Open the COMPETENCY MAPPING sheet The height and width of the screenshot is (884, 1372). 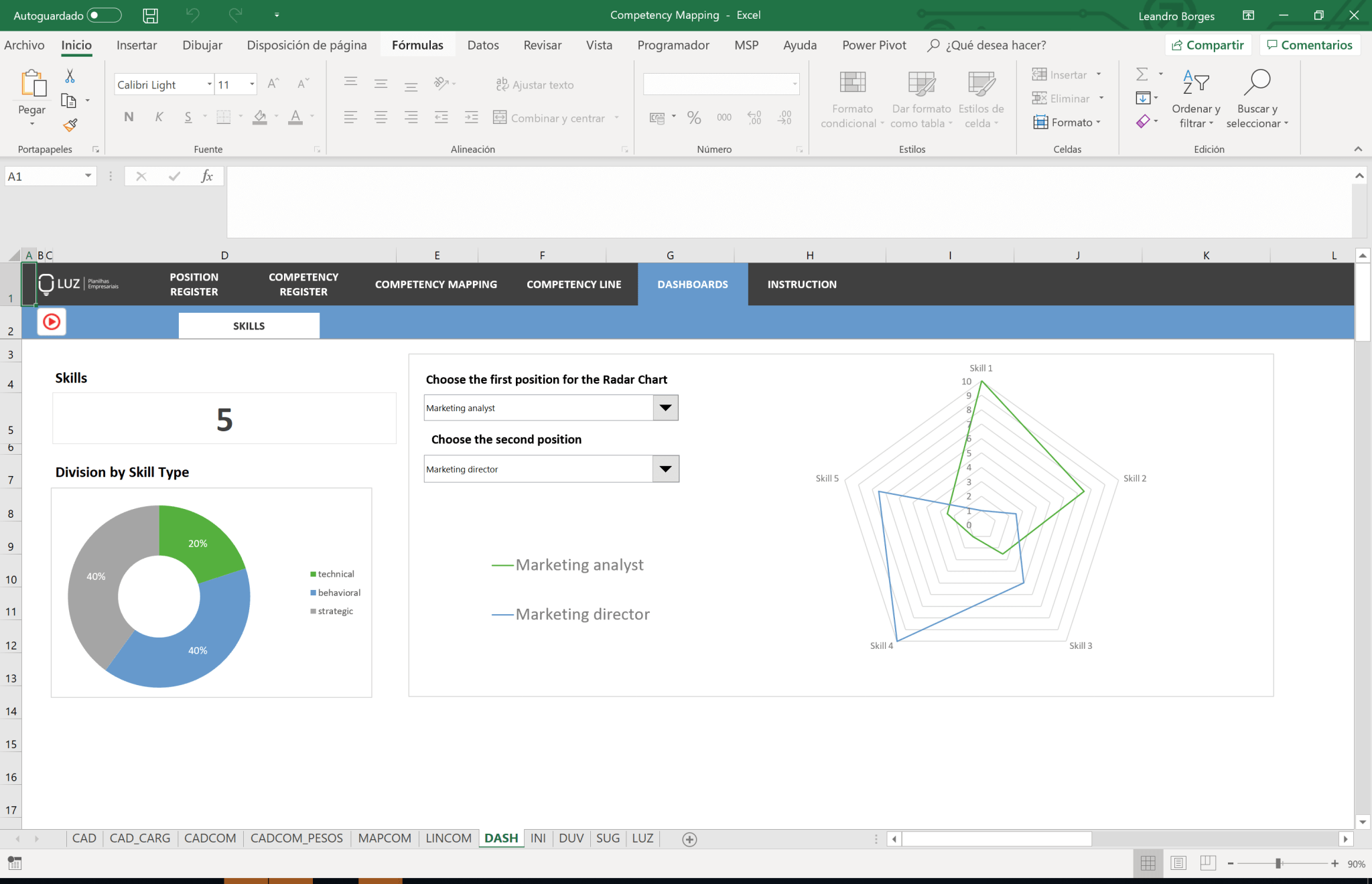click(435, 284)
